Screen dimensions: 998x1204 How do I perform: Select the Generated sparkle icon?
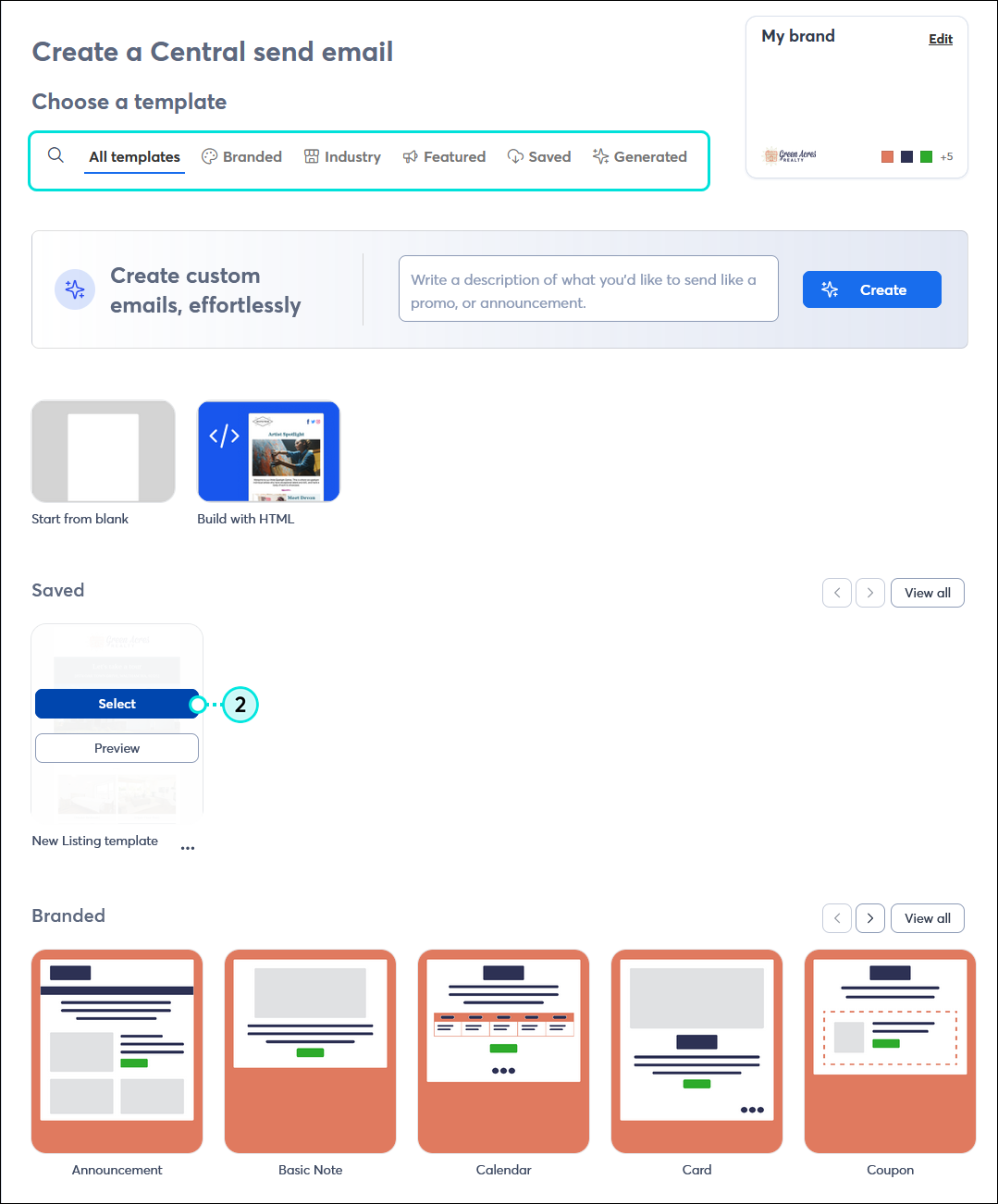[x=599, y=156]
